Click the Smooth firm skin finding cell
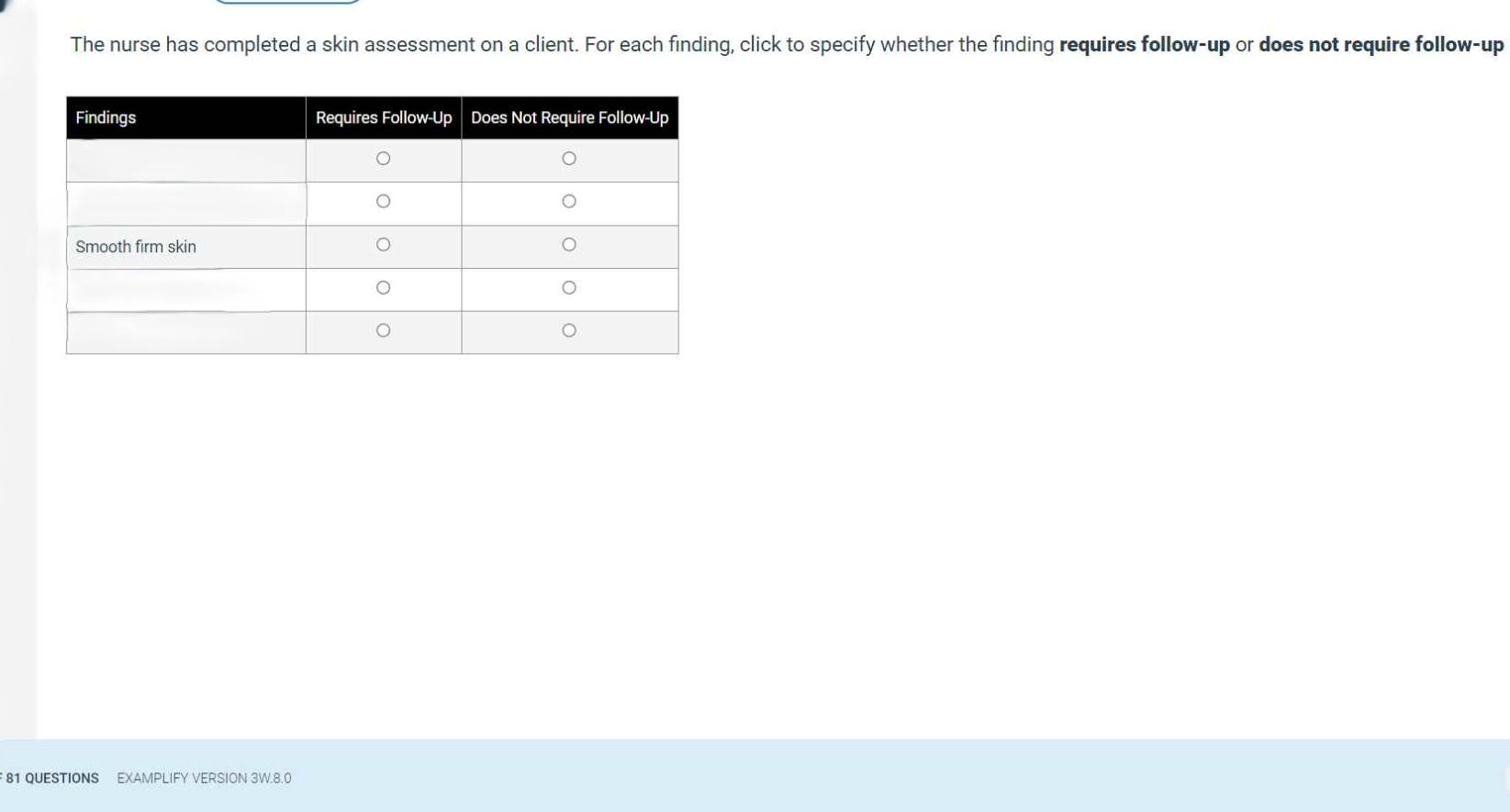 pos(186,247)
